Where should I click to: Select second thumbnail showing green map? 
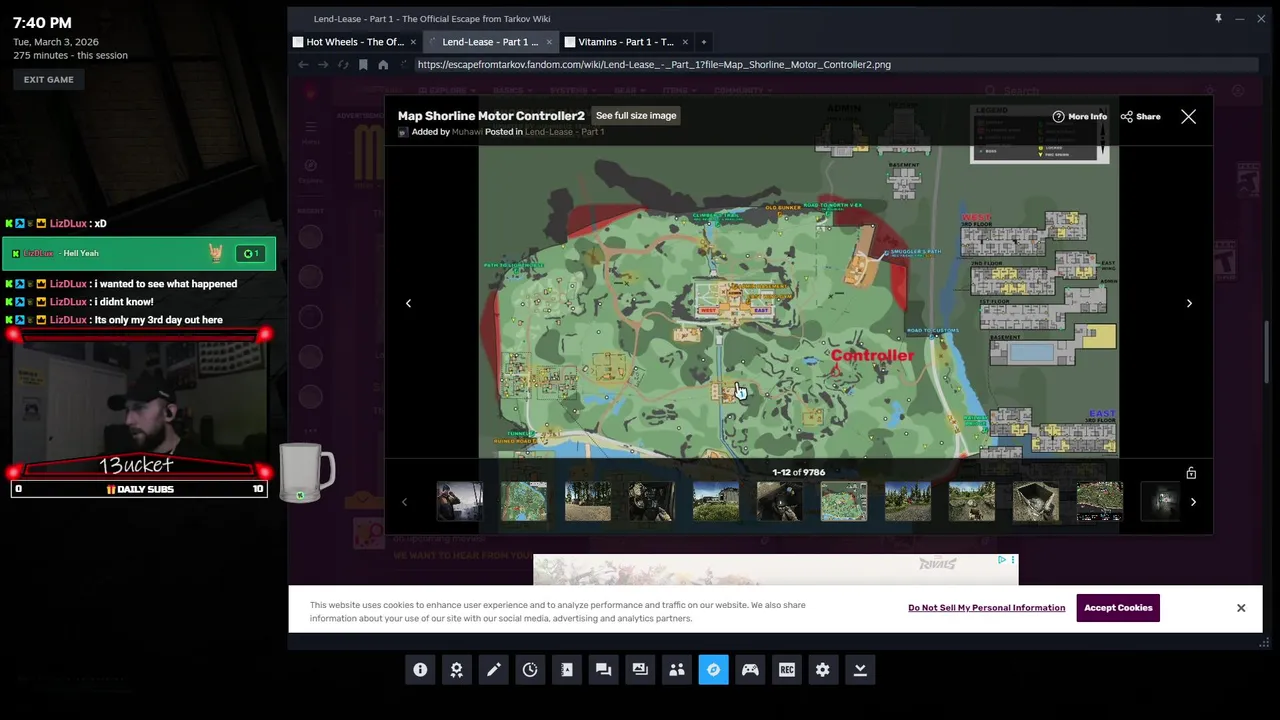tap(524, 502)
